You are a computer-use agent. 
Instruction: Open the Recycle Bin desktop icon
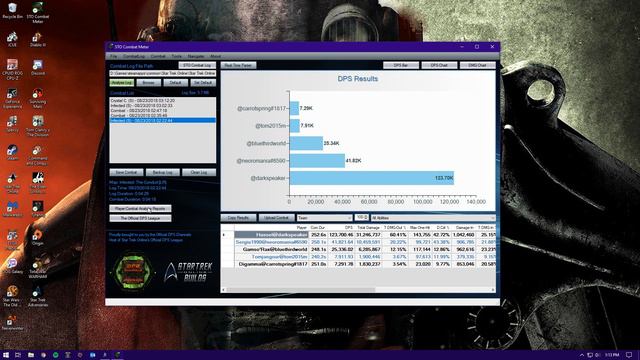(x=12, y=11)
